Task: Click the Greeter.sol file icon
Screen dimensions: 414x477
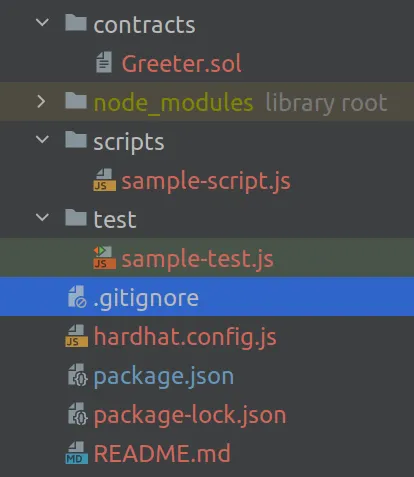Action: (104, 62)
